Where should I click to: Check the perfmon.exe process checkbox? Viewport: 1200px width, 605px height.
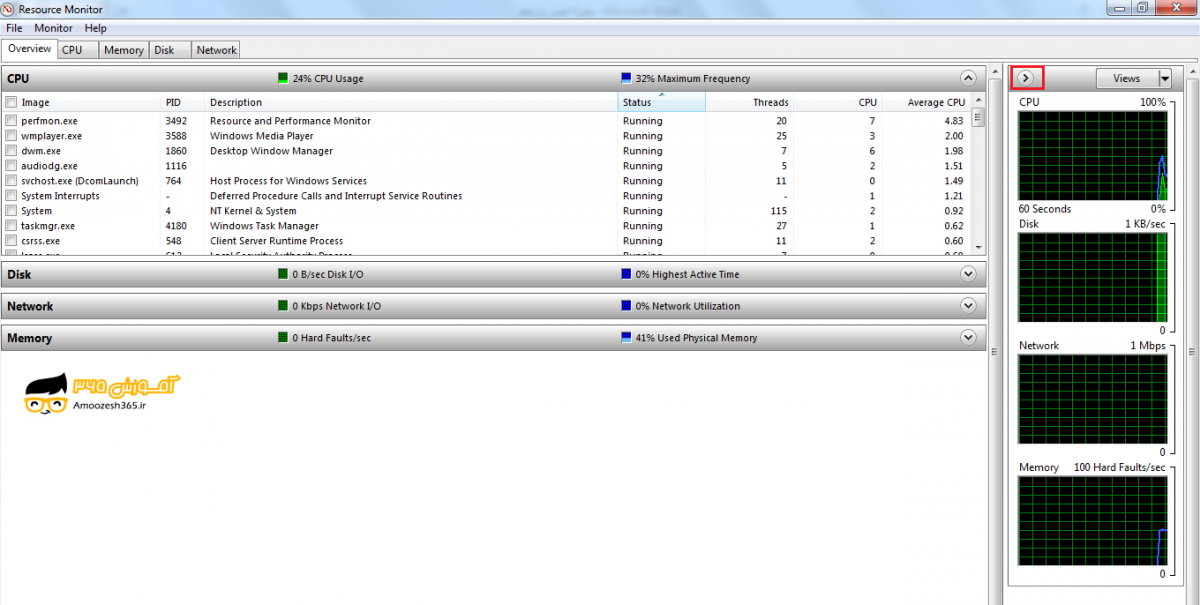pos(11,121)
